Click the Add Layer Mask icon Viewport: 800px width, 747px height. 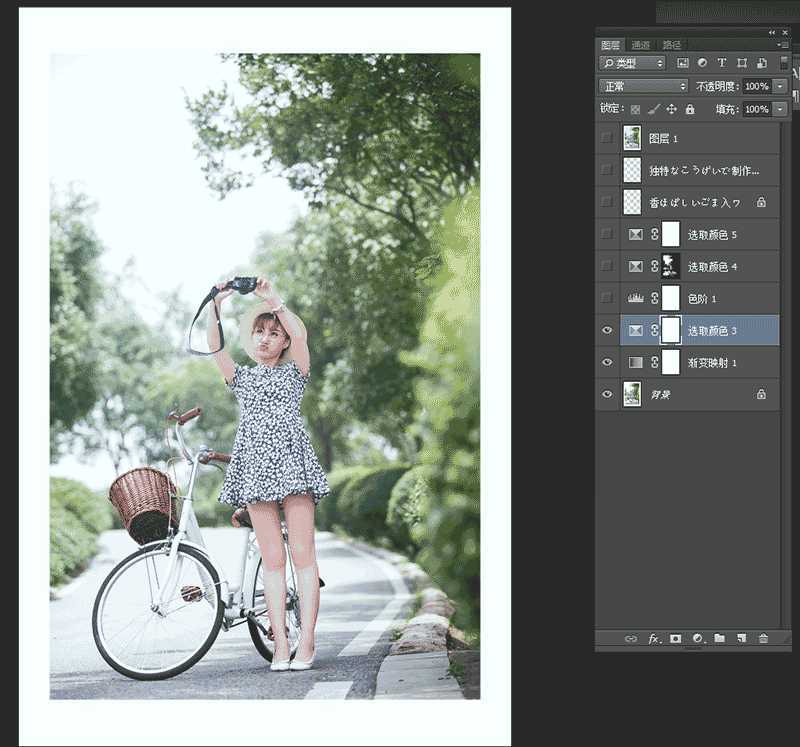(675, 638)
